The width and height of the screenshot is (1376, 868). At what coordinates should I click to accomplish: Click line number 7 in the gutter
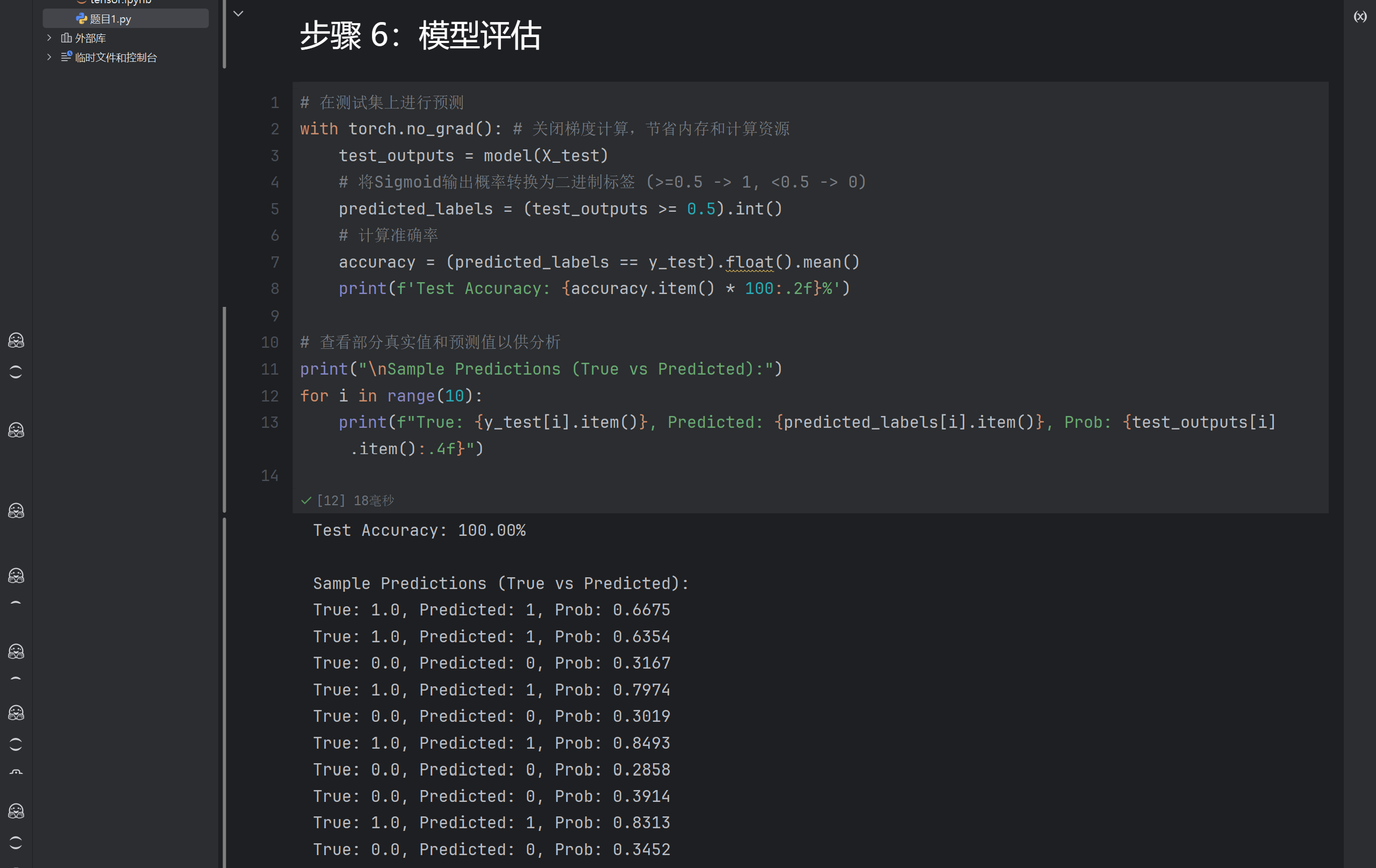click(275, 262)
